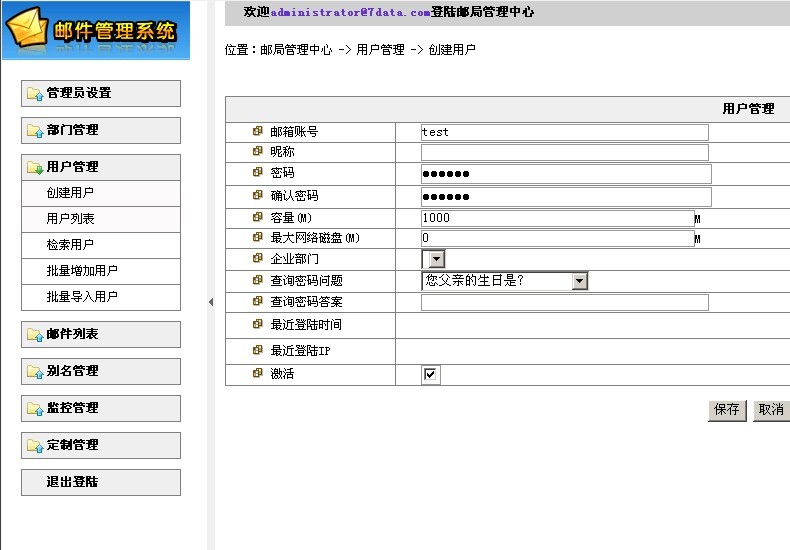The height and width of the screenshot is (550, 790).
Task: Open the 监控管理 menu section
Action: 101,408
